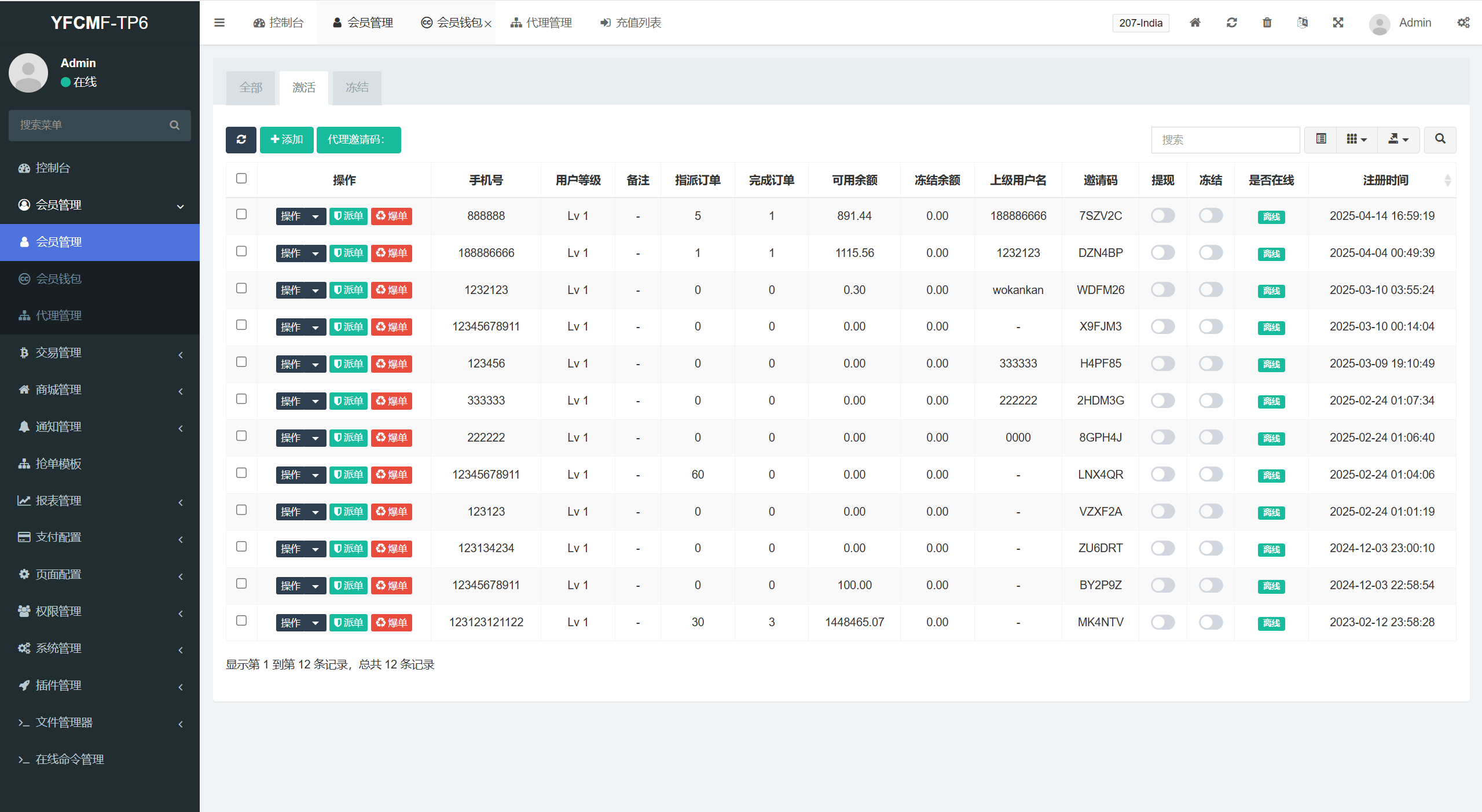Toggle 冻结 switch for user 1232123
Image resolution: width=1482 pixels, height=812 pixels.
tap(1210, 290)
